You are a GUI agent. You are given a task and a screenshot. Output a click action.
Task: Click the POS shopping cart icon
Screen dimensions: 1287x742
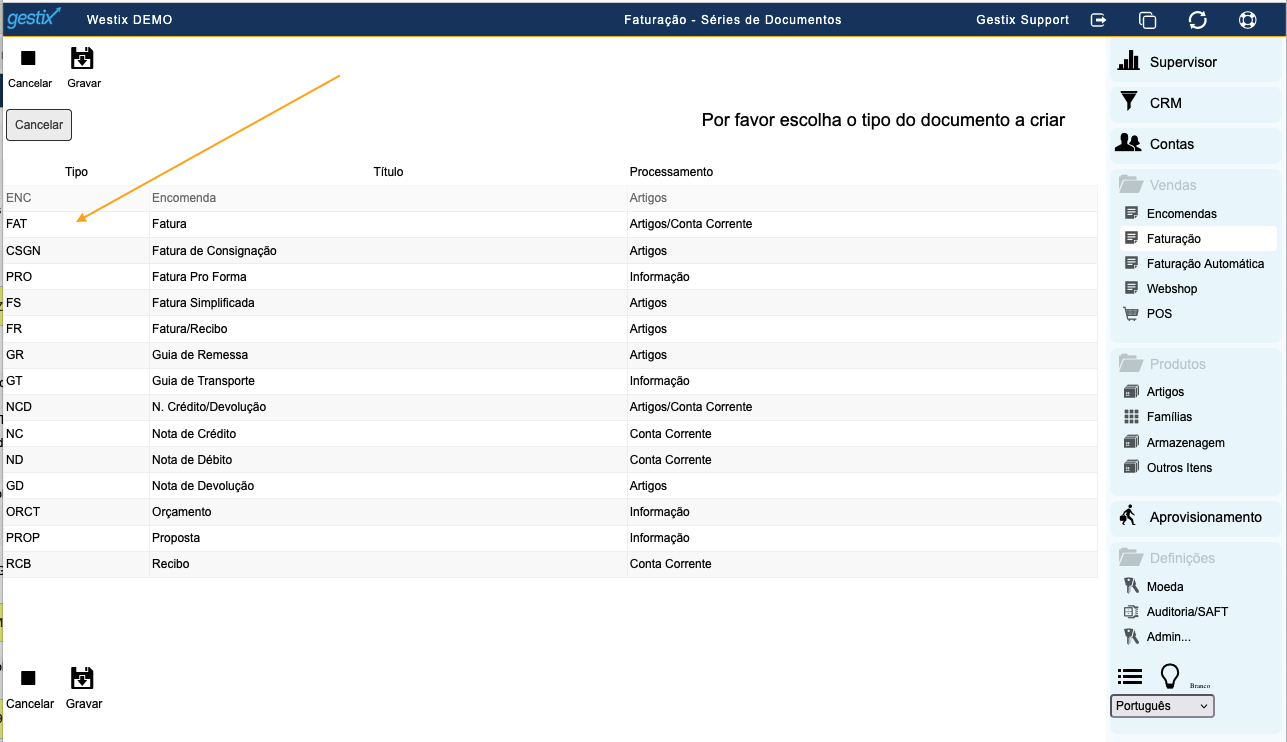1131,314
